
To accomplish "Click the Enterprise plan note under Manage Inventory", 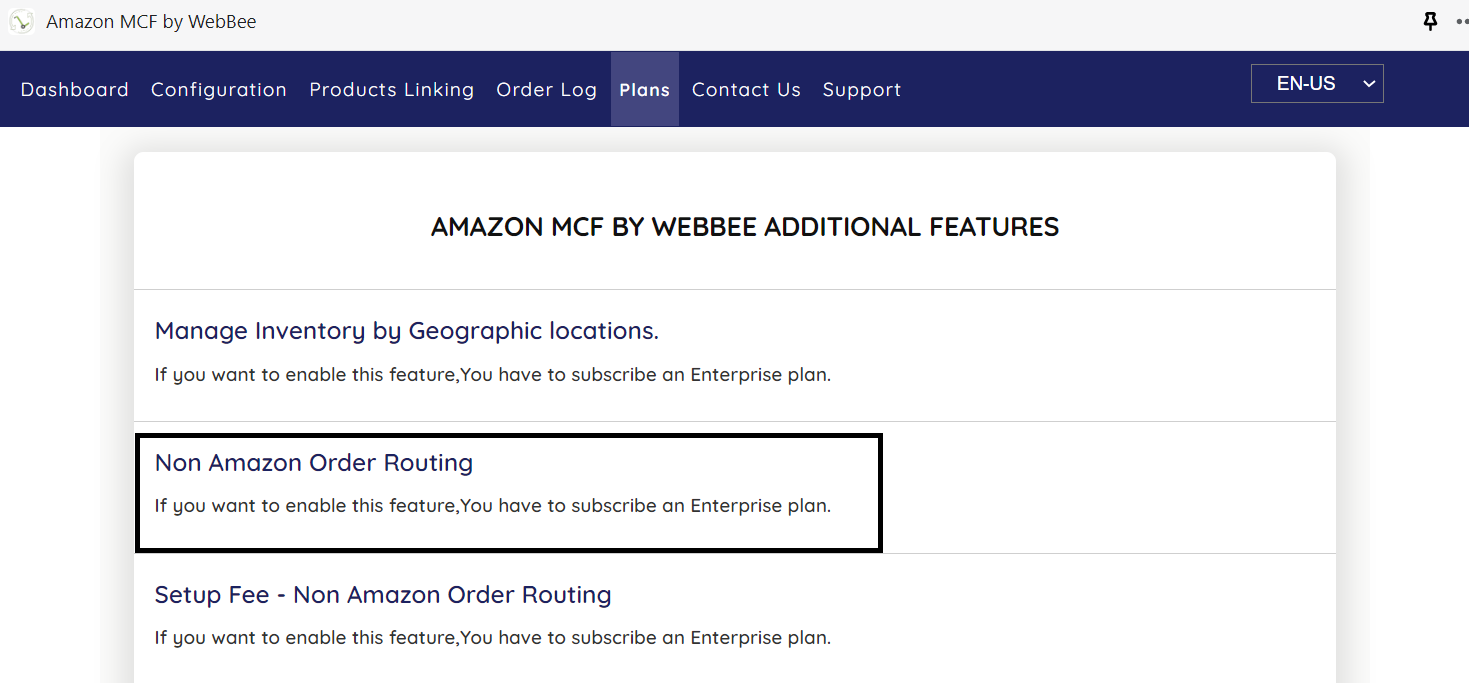I will coord(493,375).
